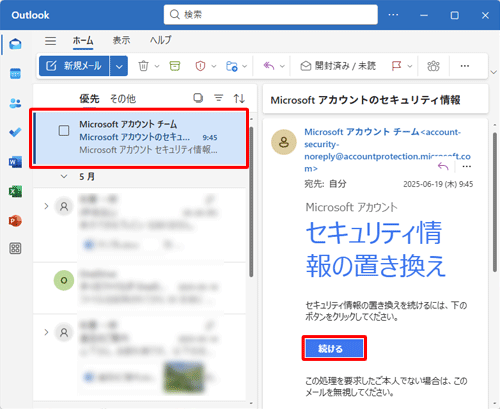500x409 pixels.
Task: Click the 宛先: 自分 recipient line
Action: click(x=325, y=184)
